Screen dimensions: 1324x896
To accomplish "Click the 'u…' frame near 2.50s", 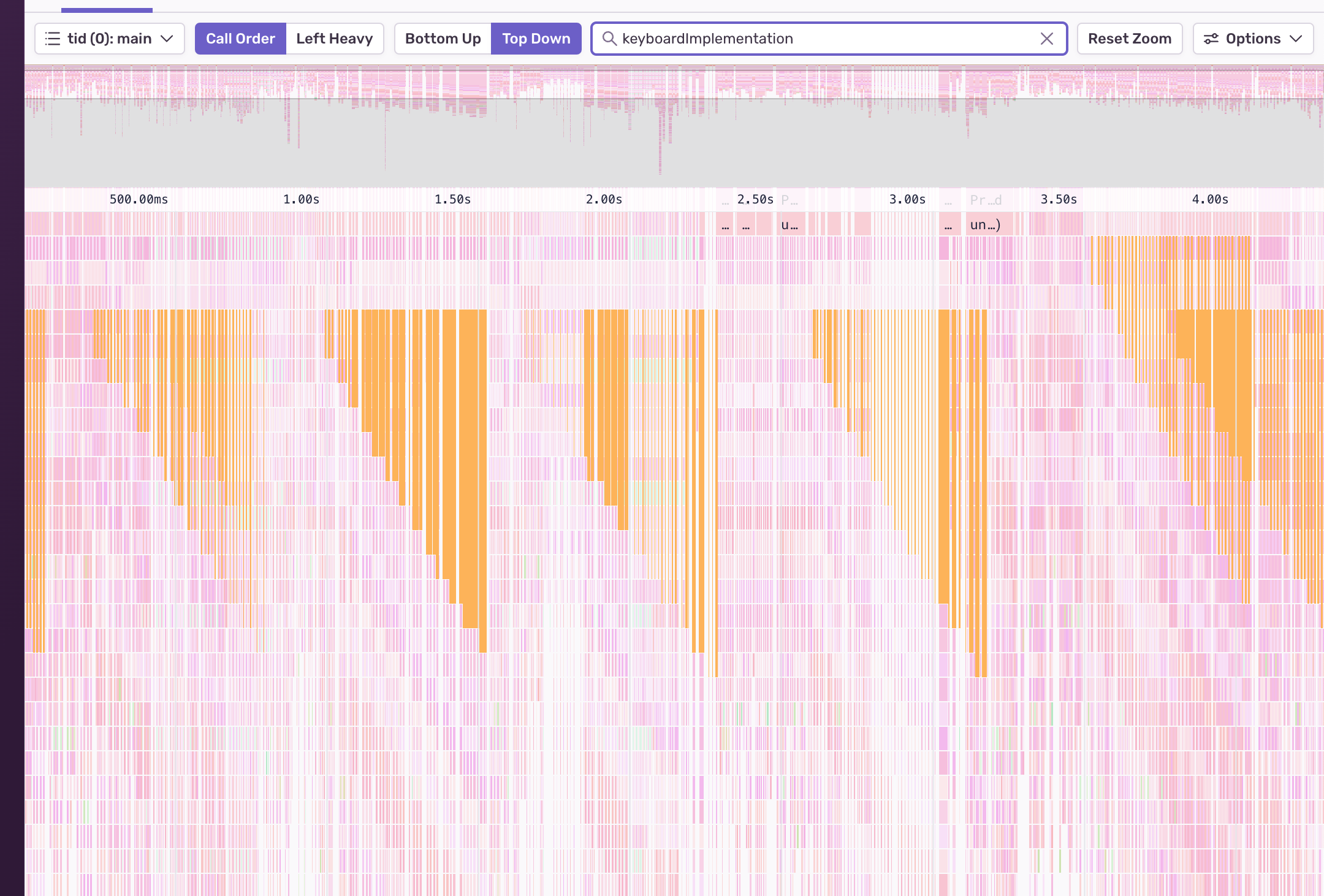I will 791,225.
